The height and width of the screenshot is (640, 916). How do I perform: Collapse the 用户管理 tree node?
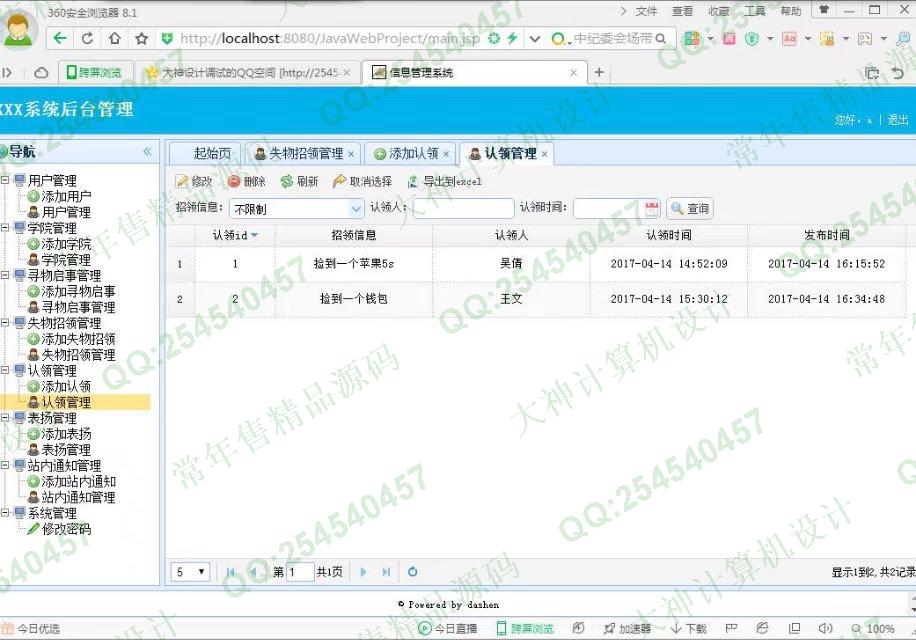(x=5, y=180)
